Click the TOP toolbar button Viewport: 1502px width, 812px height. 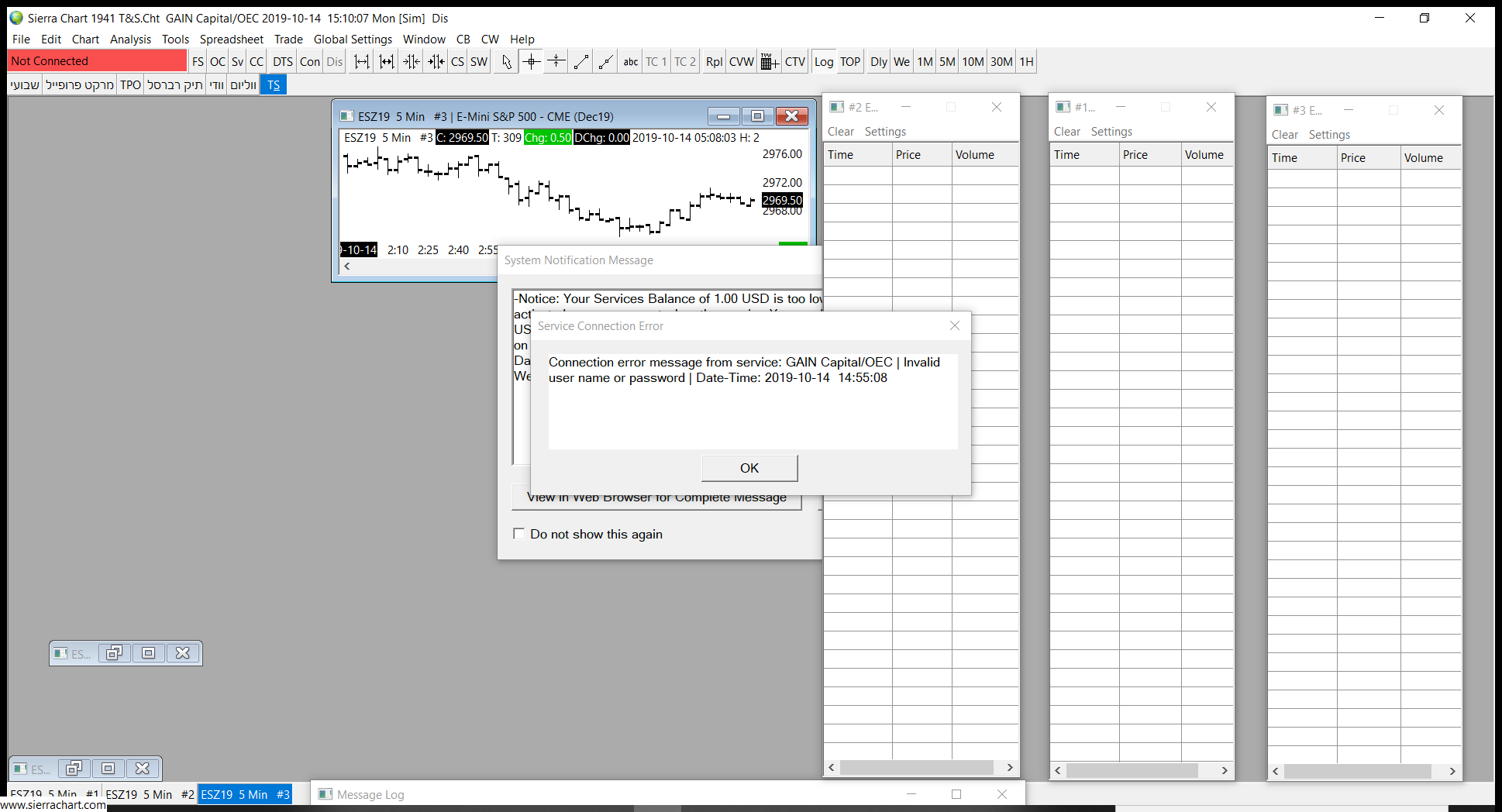850,62
